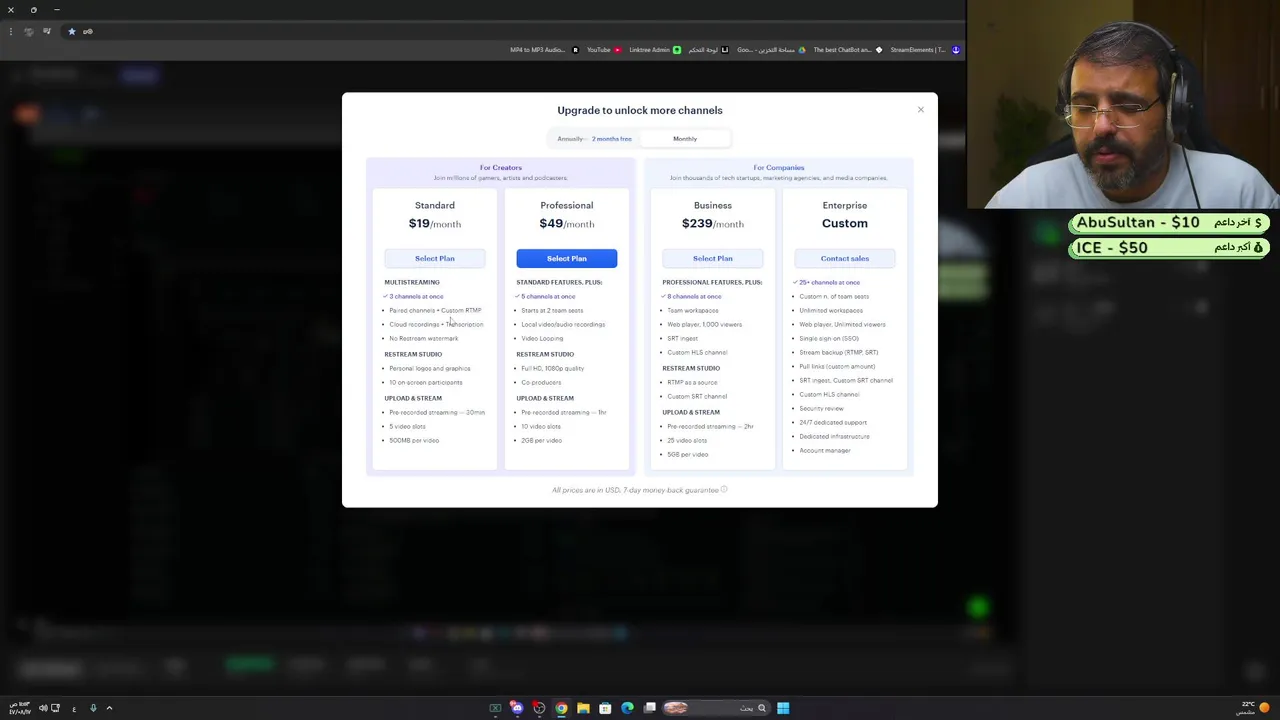
Task: Open Microsoft Edge from the taskbar
Action: click(627, 708)
